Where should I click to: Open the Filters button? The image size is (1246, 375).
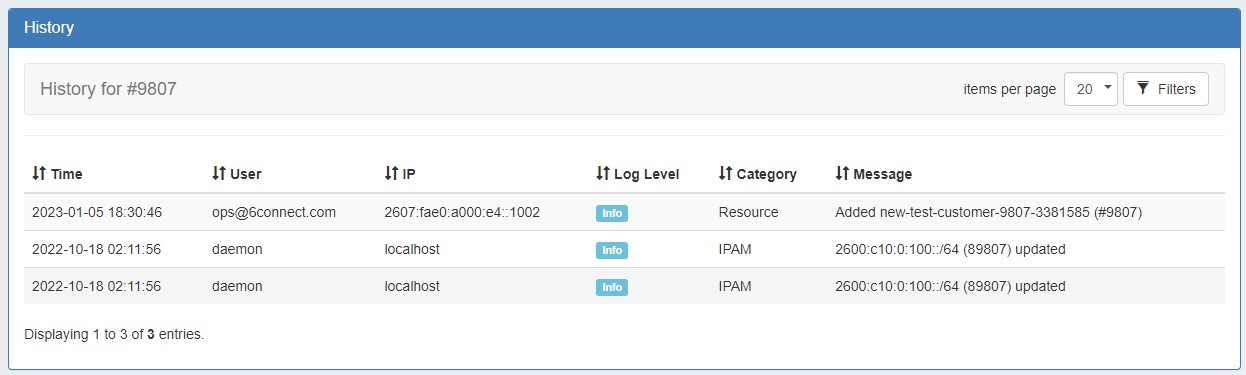(x=1166, y=89)
